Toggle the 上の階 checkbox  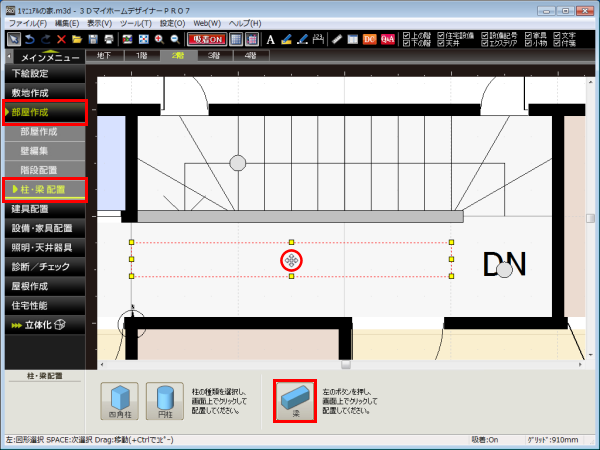(x=406, y=33)
